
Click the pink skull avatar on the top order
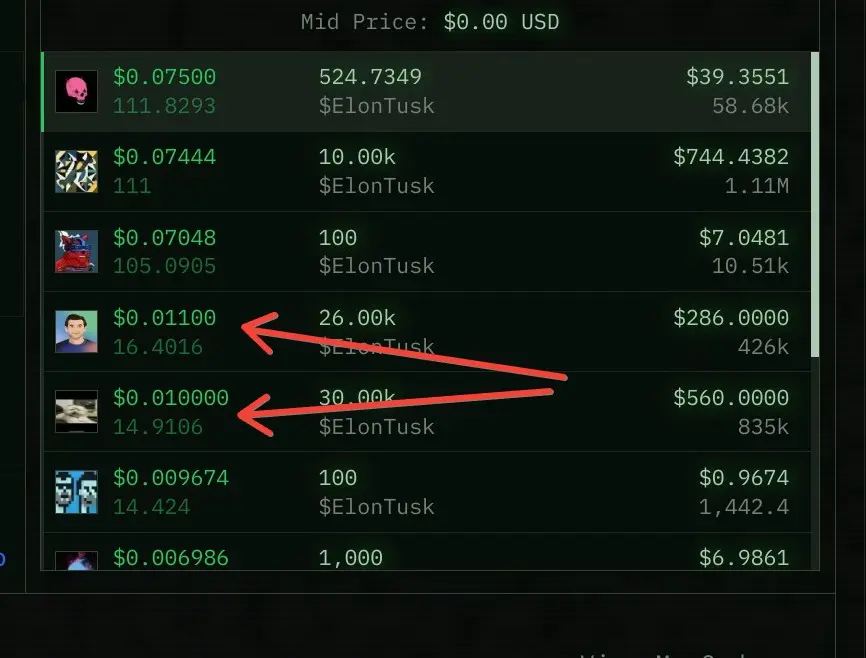[77, 90]
